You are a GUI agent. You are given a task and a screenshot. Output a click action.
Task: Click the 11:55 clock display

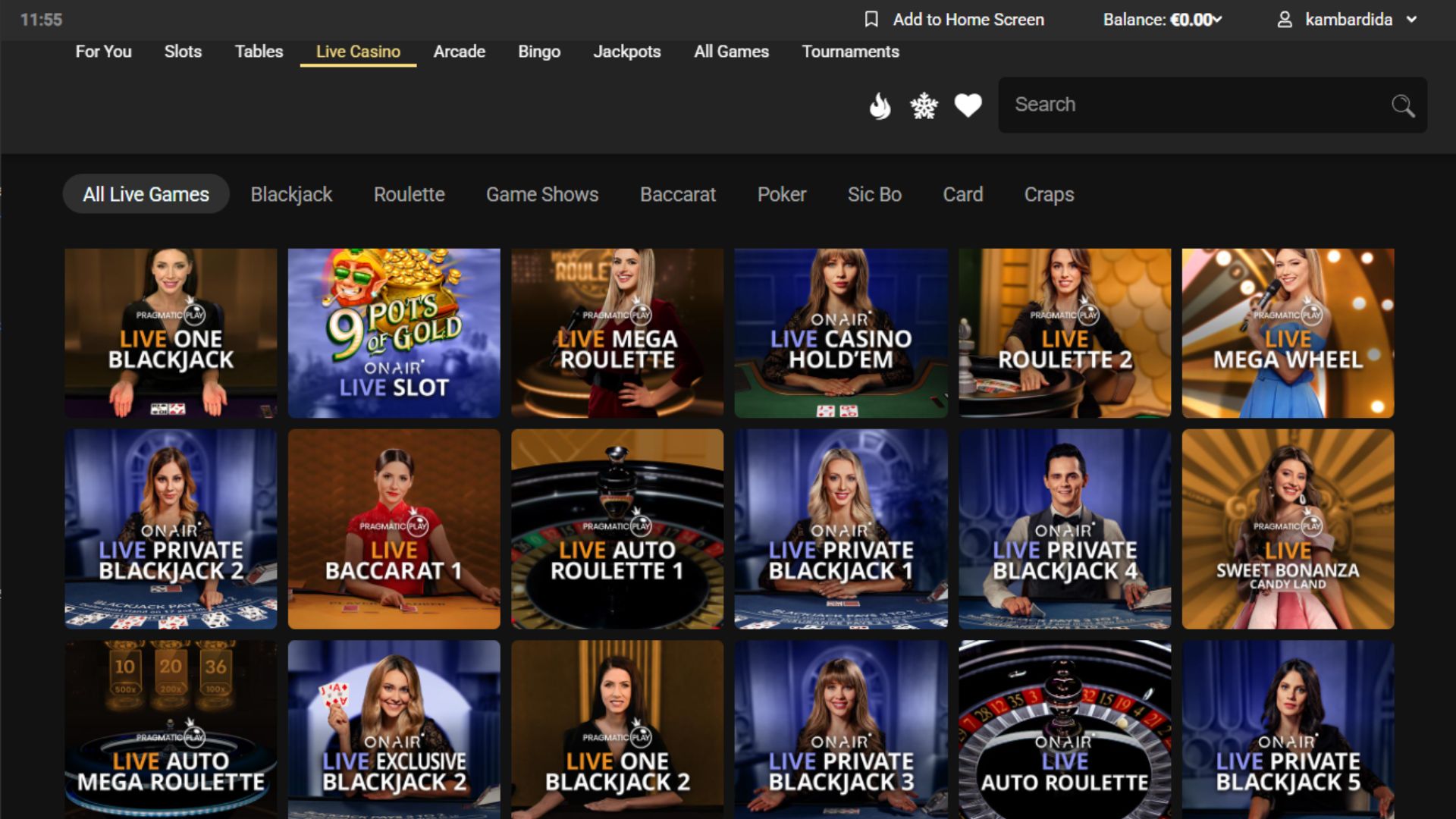[x=41, y=20]
